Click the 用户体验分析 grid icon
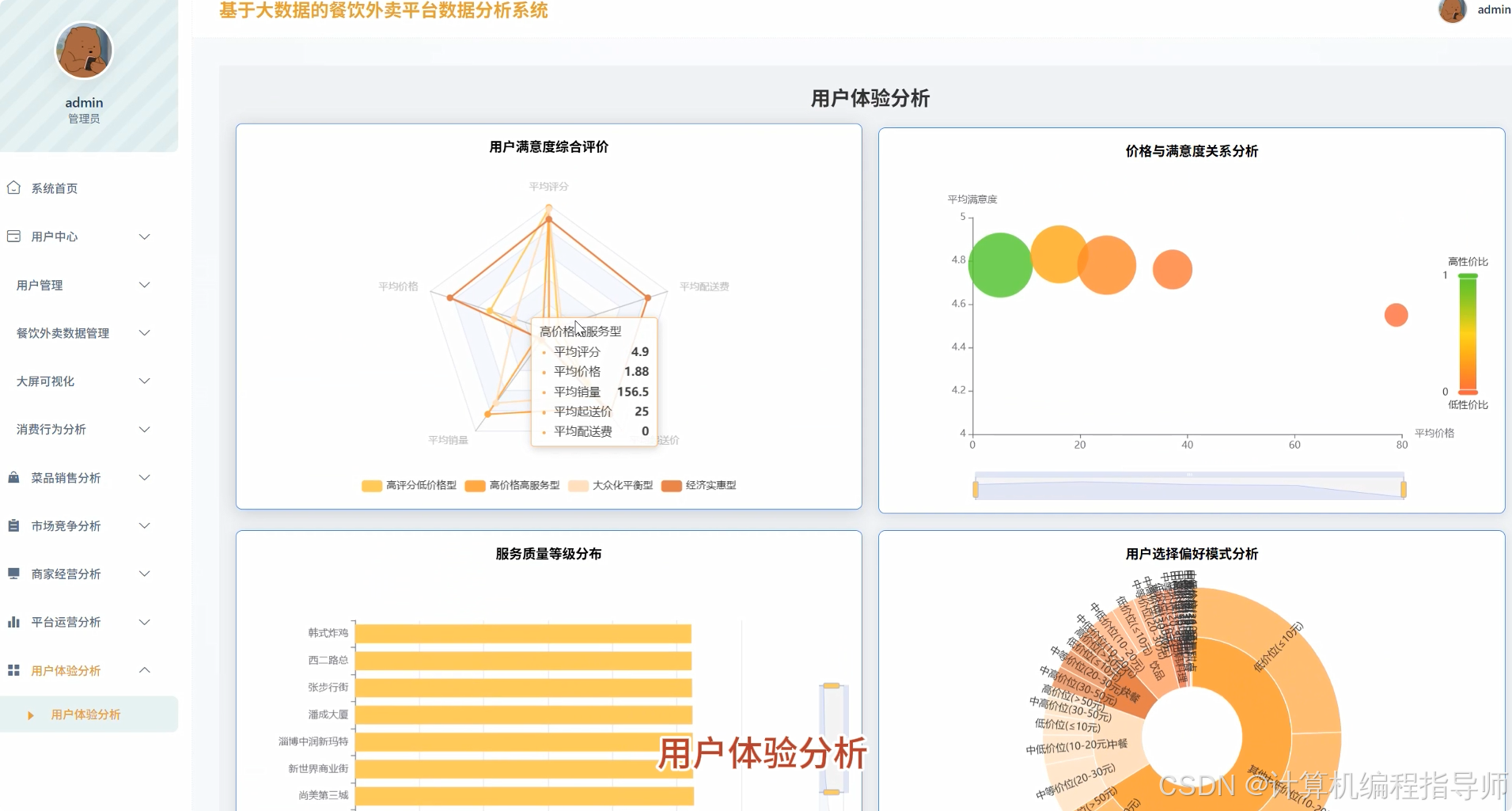Viewport: 1512px width, 811px height. [x=13, y=670]
